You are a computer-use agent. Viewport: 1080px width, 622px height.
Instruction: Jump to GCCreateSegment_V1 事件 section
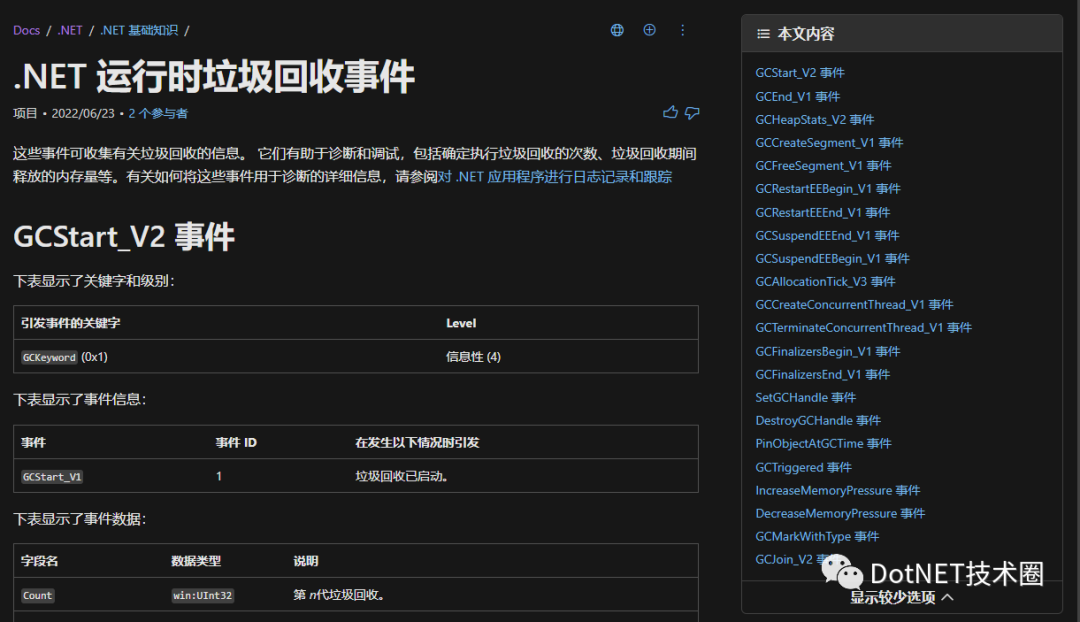(x=829, y=143)
